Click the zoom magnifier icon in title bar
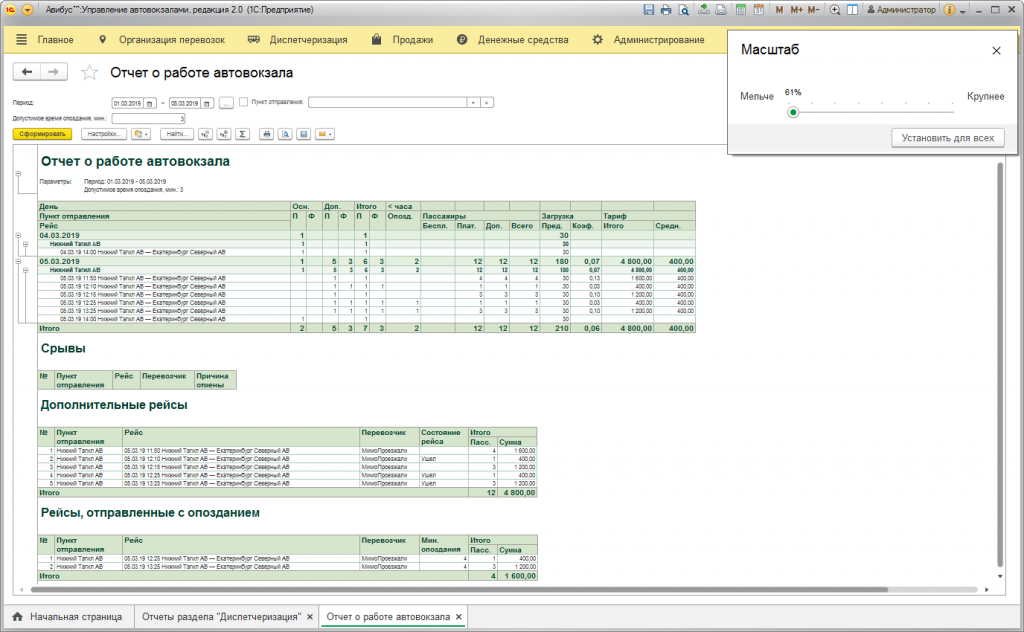The width and height of the screenshot is (1024, 632). 835,10
